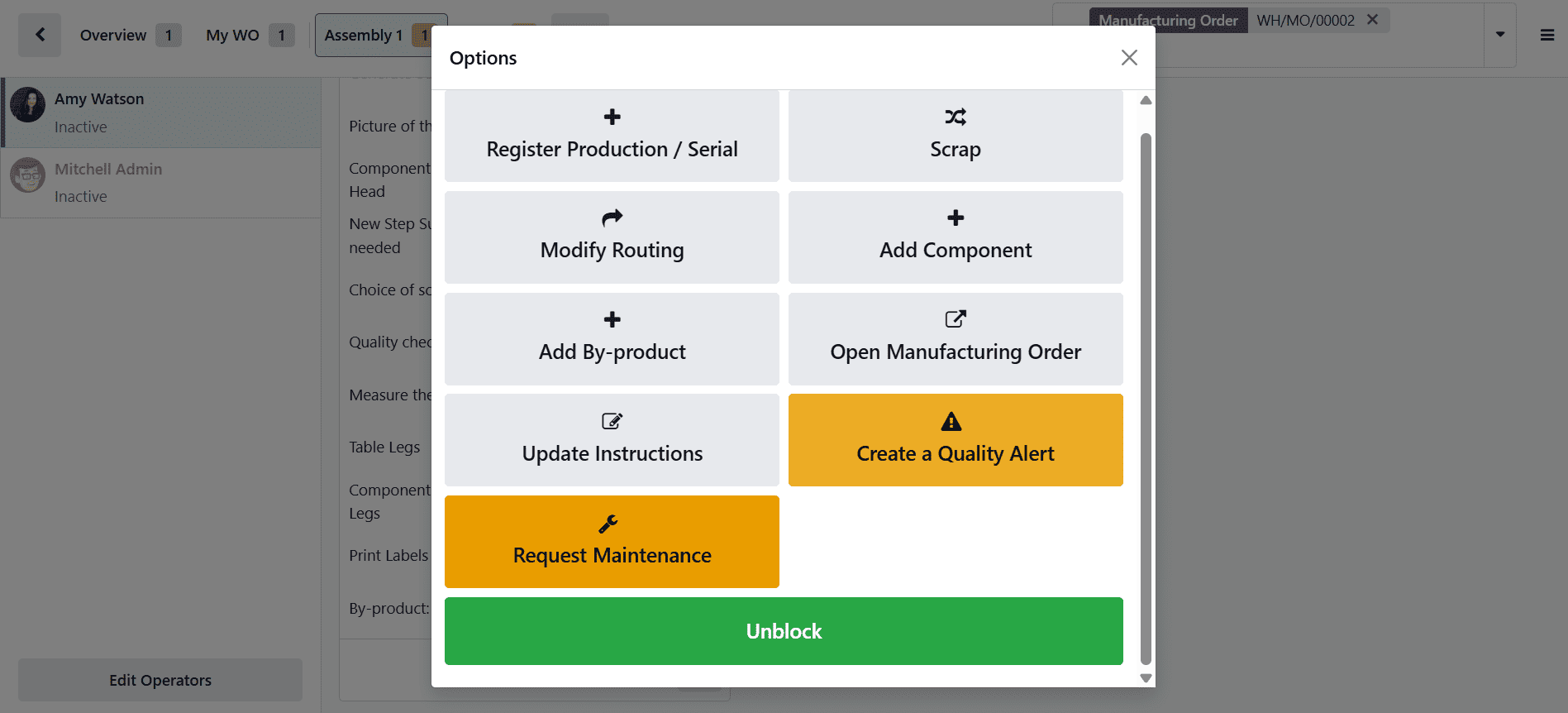
Task: Select operator Mitchell Admin
Action: pos(161,183)
